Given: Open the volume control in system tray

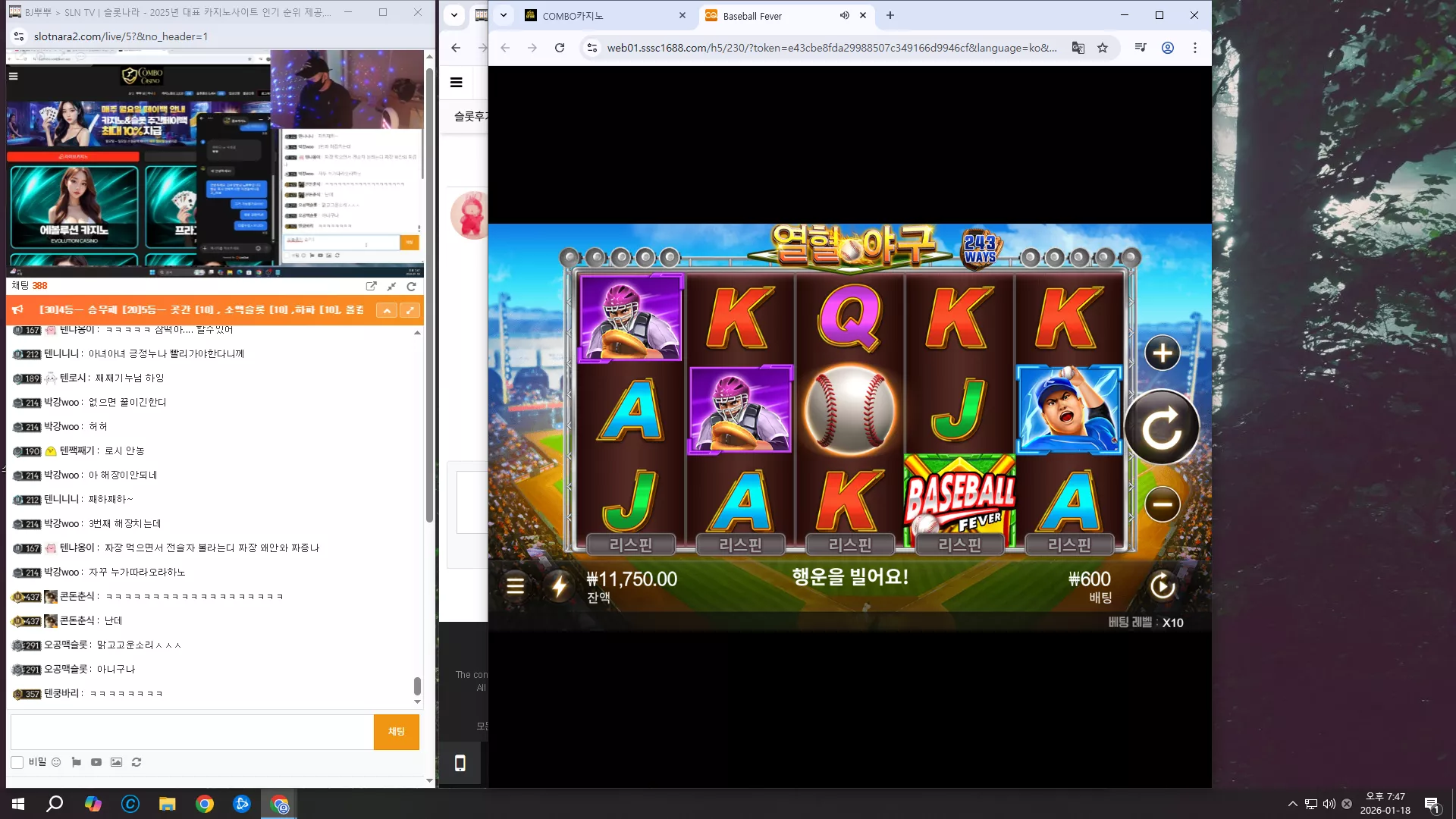Looking at the screenshot, I should [x=1329, y=804].
